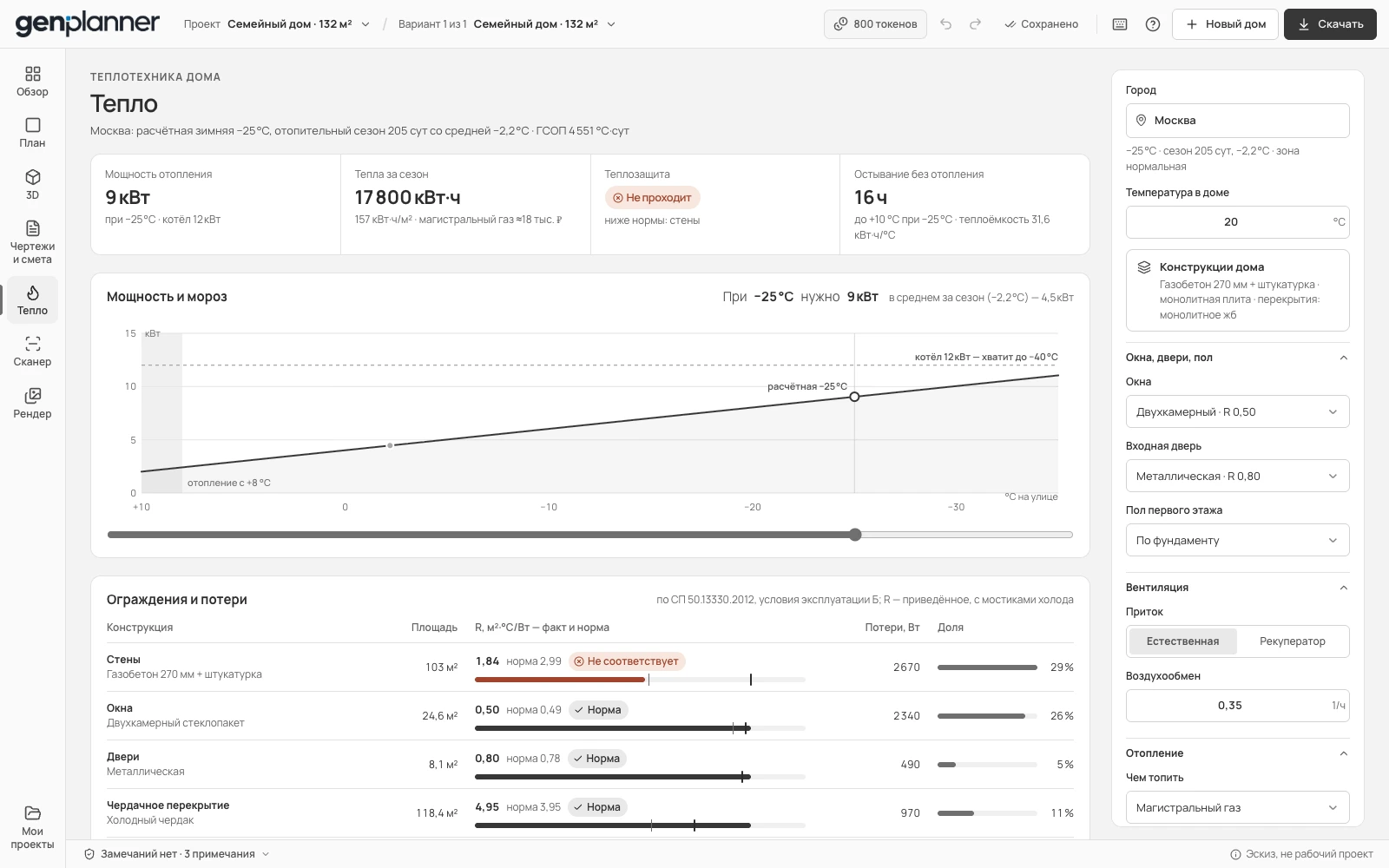Click the genplanner logo
Screen dimensions: 1389x868
coord(88,23)
